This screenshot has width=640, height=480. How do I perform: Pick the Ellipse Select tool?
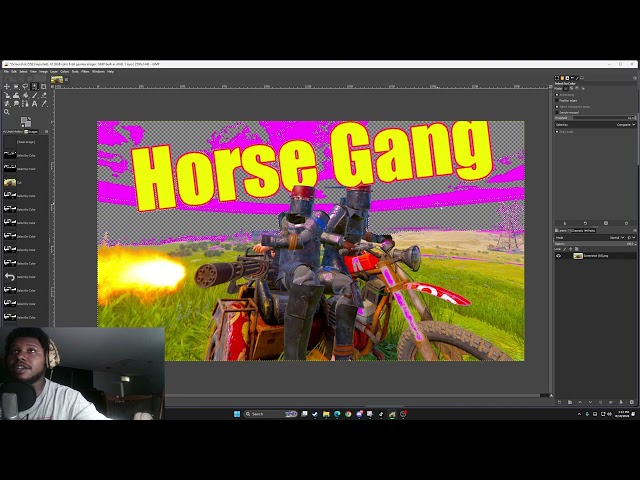(16, 87)
